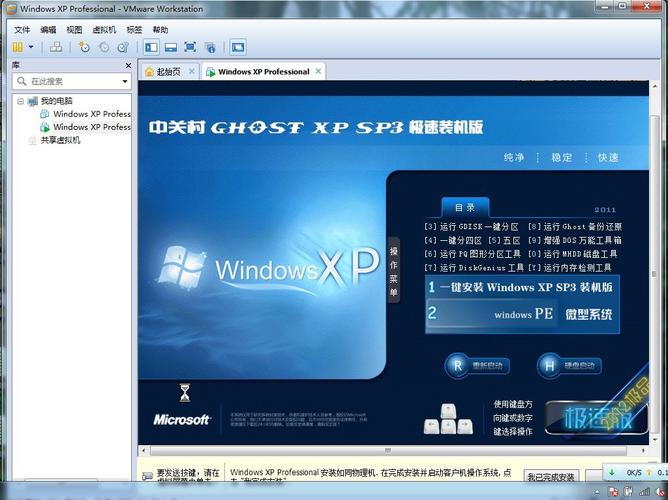
Task: Select [4] 一键分四区 option
Action: [x=453, y=240]
